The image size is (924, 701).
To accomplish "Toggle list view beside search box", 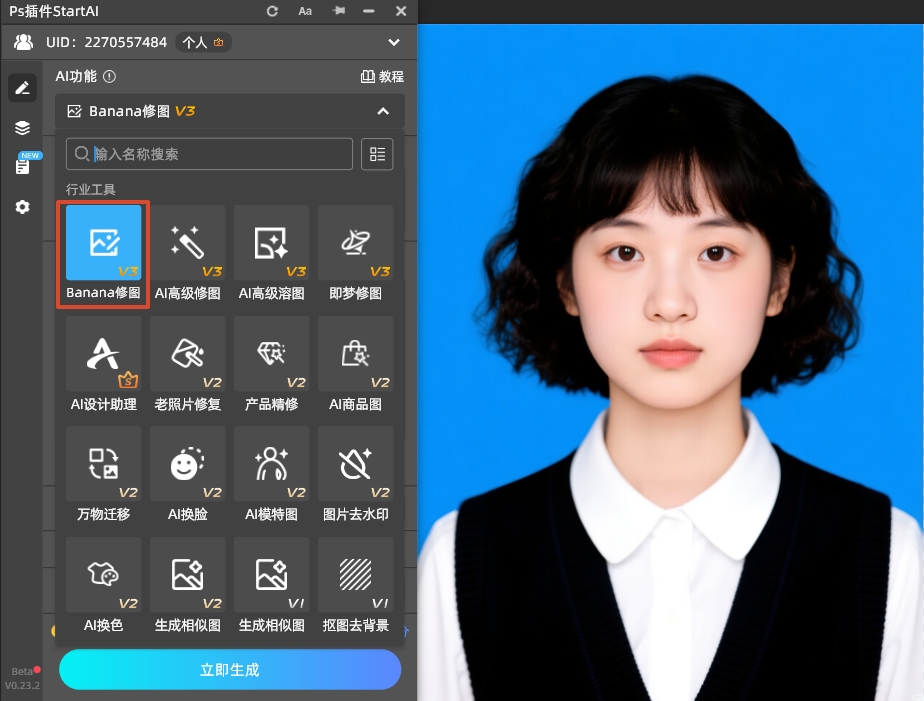I will (377, 154).
